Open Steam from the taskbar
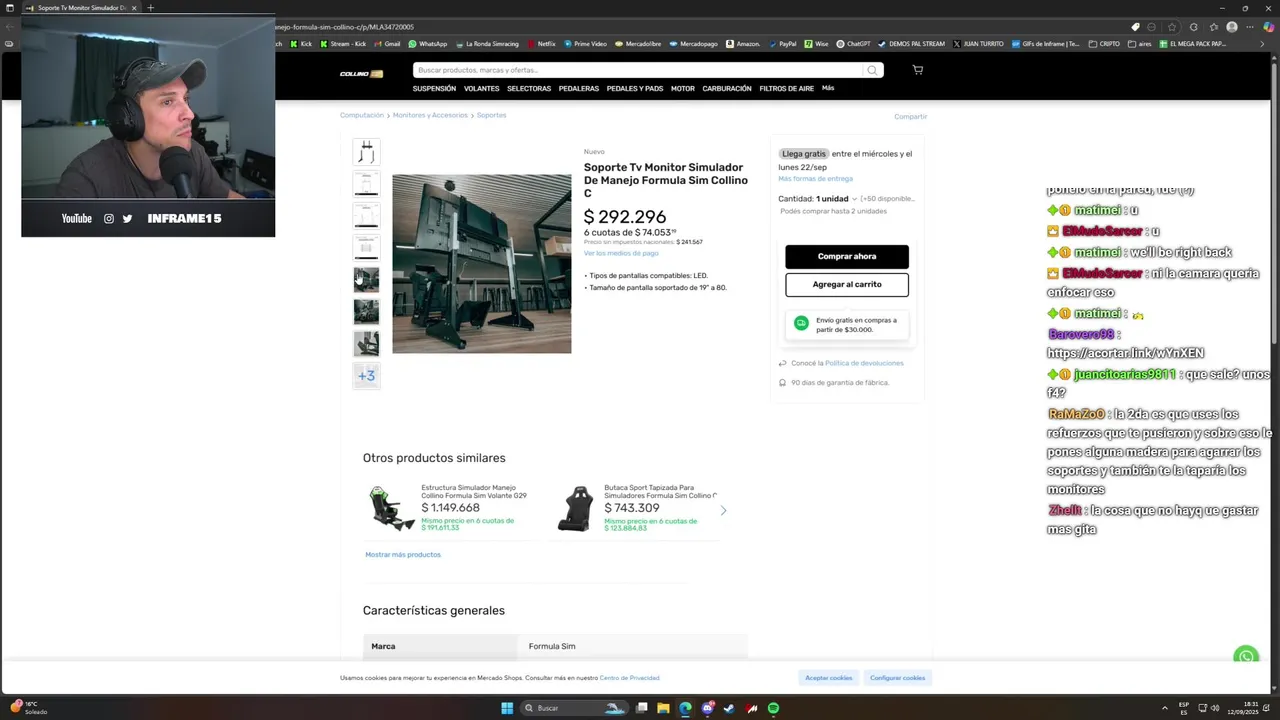 click(729, 708)
